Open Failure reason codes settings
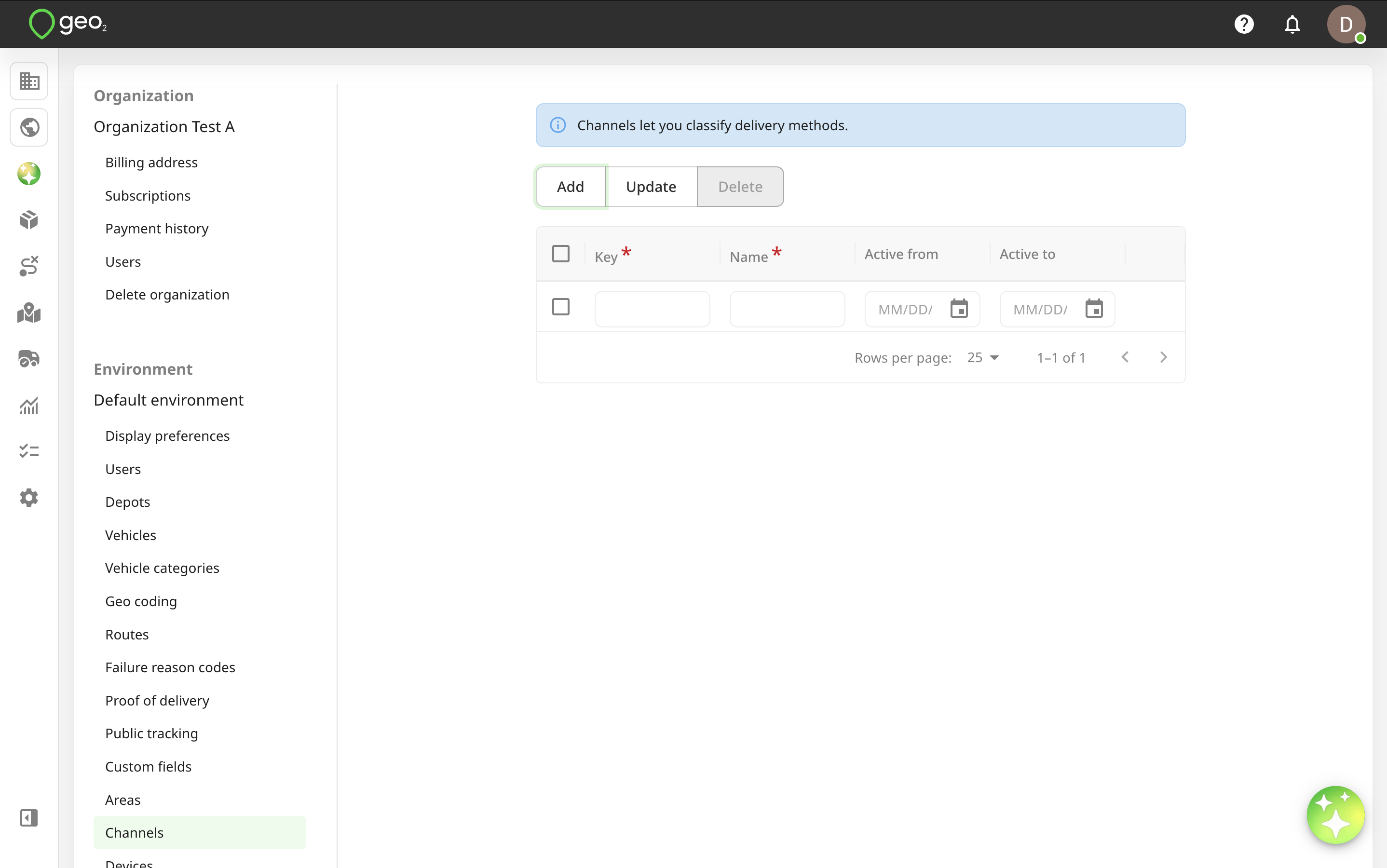Viewport: 1387px width, 868px height. (x=170, y=667)
